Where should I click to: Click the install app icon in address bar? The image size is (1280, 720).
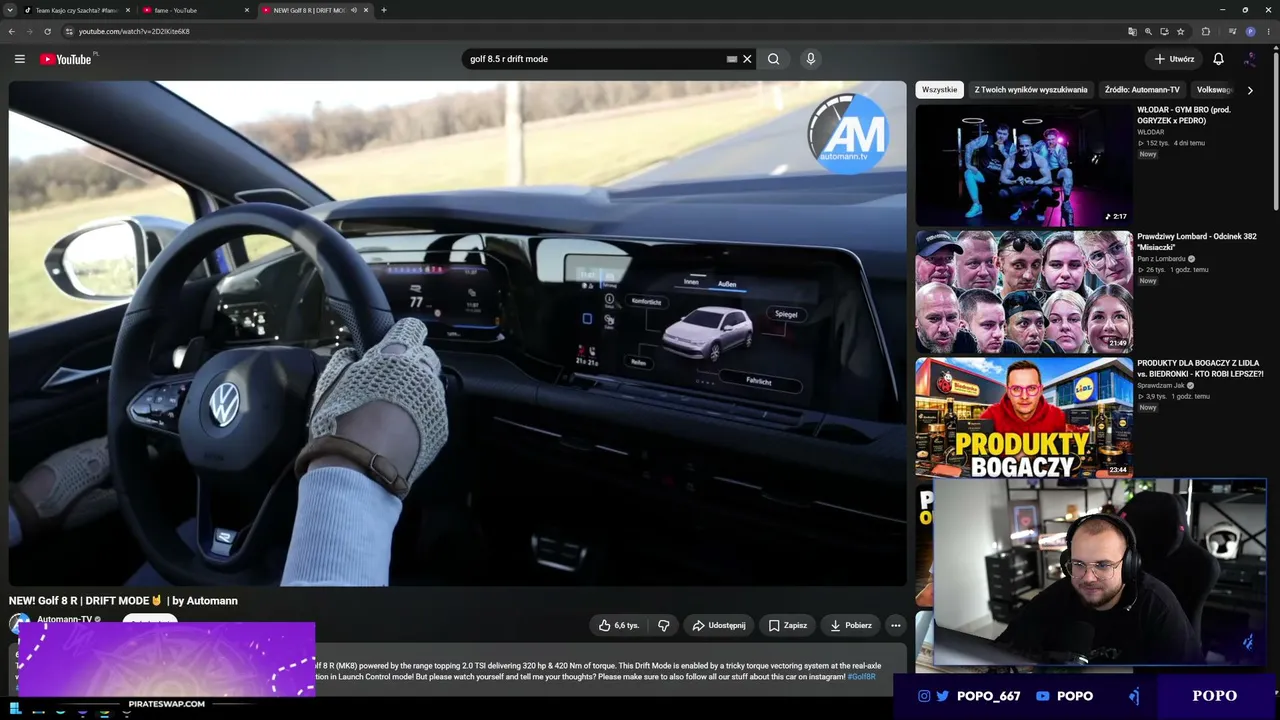point(1164,31)
